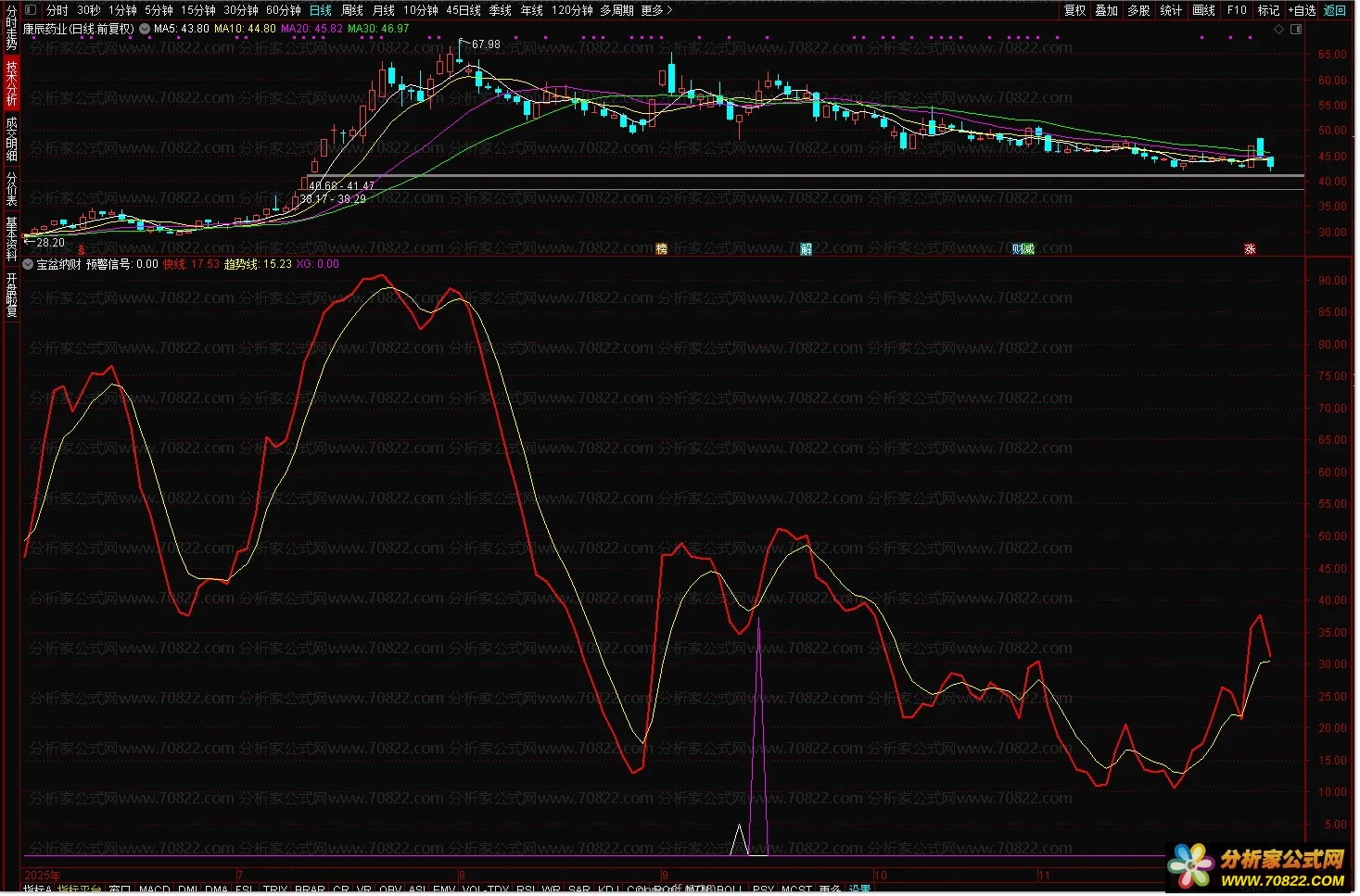The width and height of the screenshot is (1360, 896).
Task: Click the +自选 add to watchlist button
Action: click(1302, 10)
